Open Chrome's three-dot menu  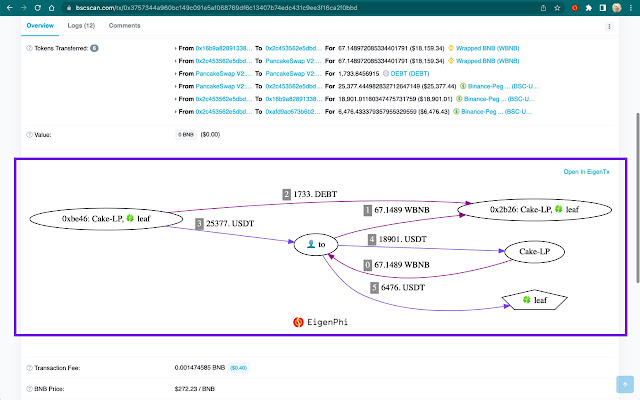(631, 8)
